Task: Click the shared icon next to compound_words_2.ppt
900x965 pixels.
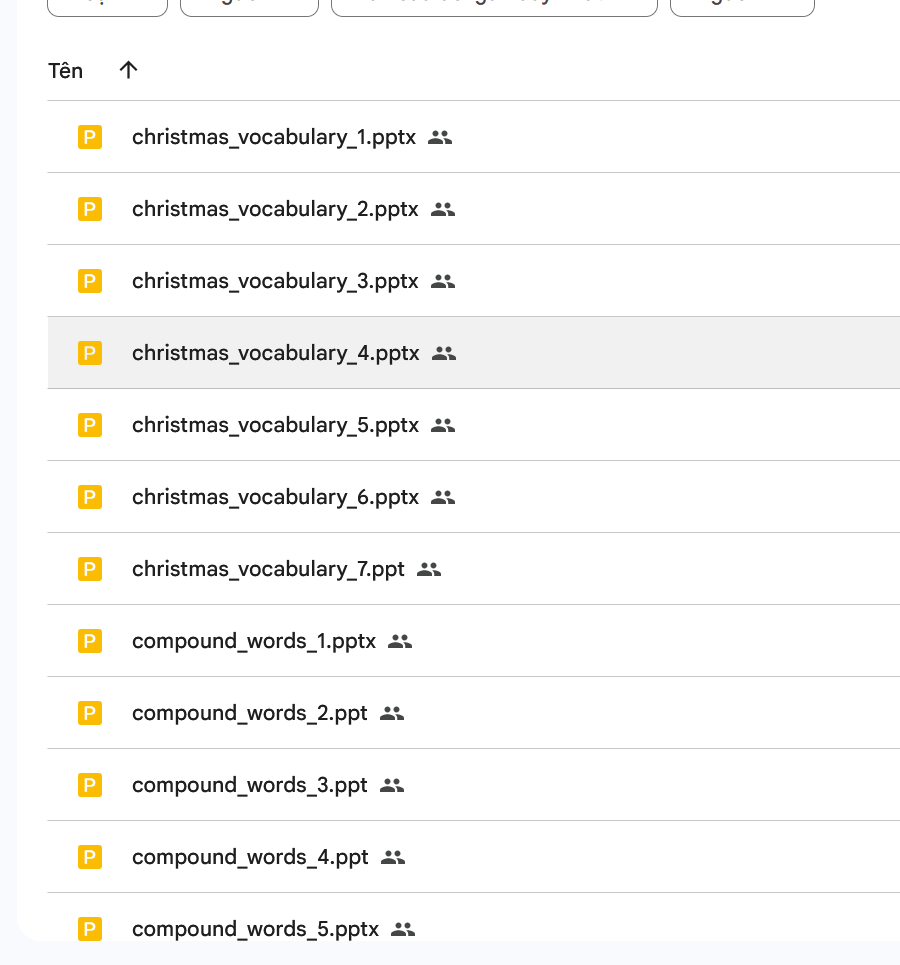Action: pyautogui.click(x=392, y=713)
